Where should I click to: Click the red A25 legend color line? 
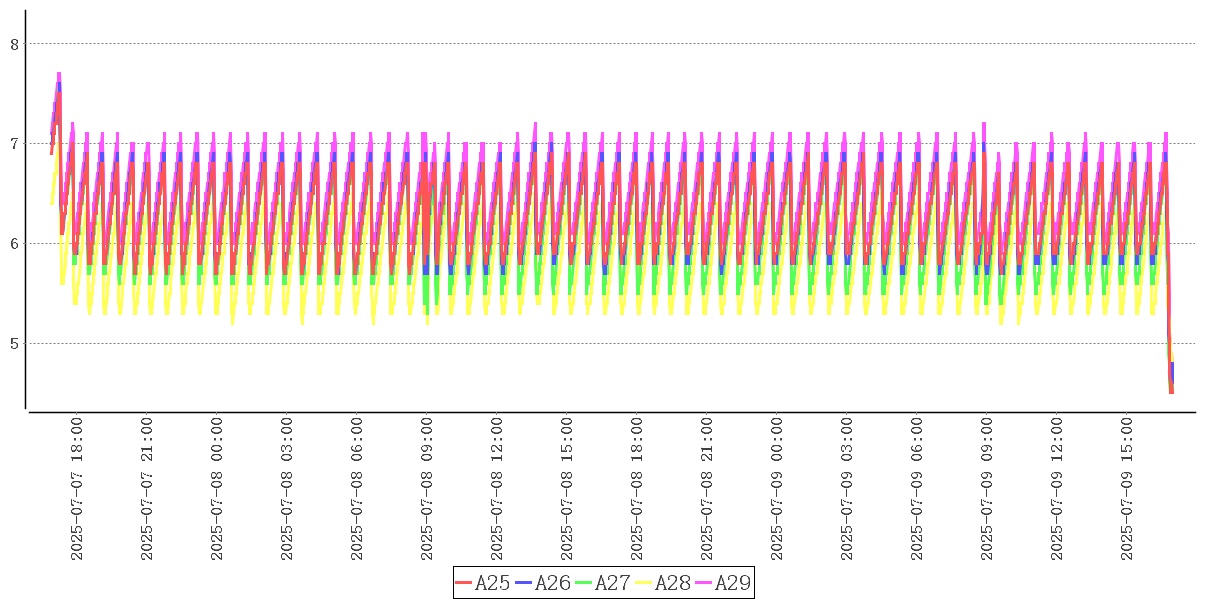click(x=463, y=583)
